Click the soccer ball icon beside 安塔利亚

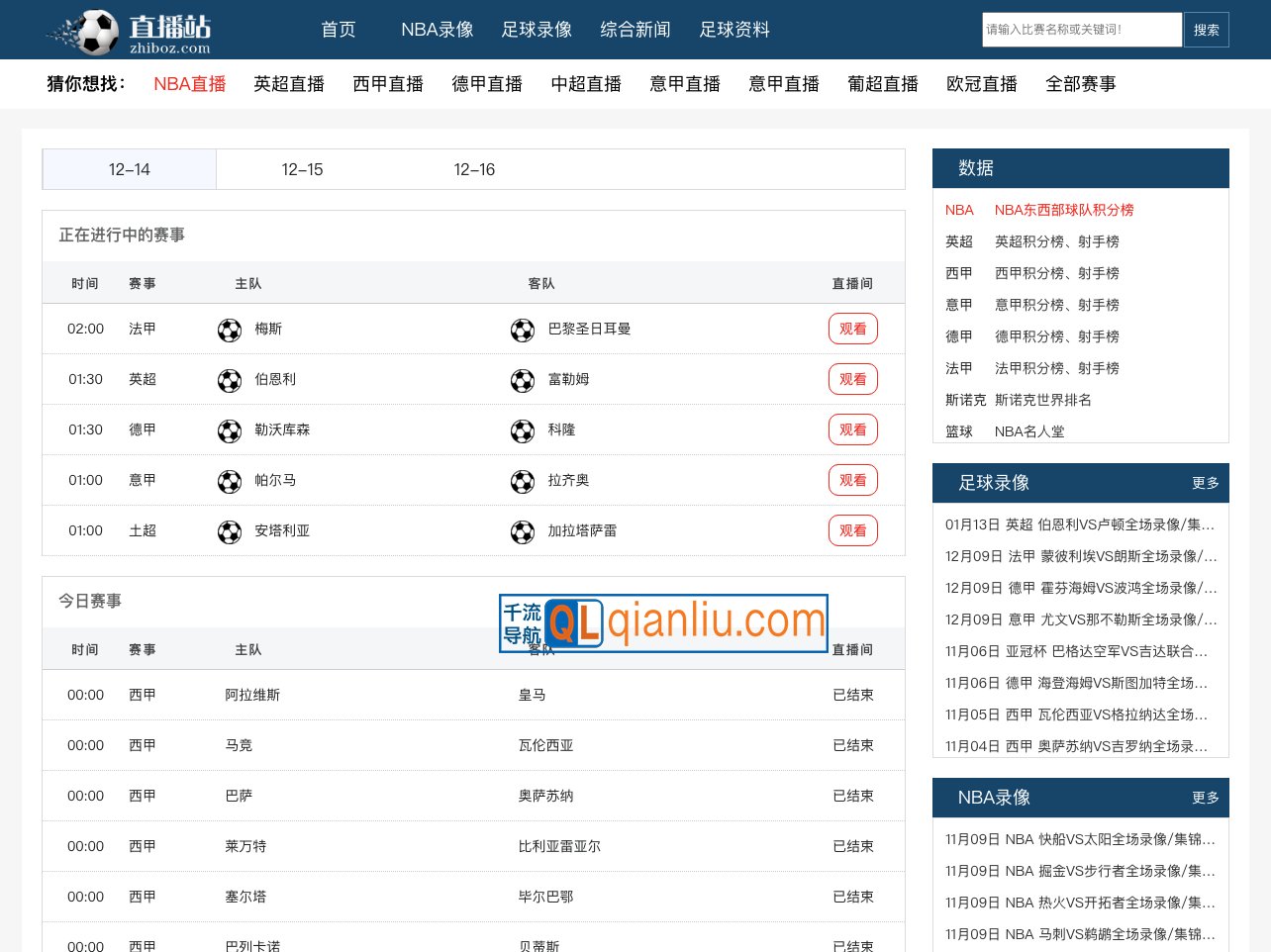point(230,531)
